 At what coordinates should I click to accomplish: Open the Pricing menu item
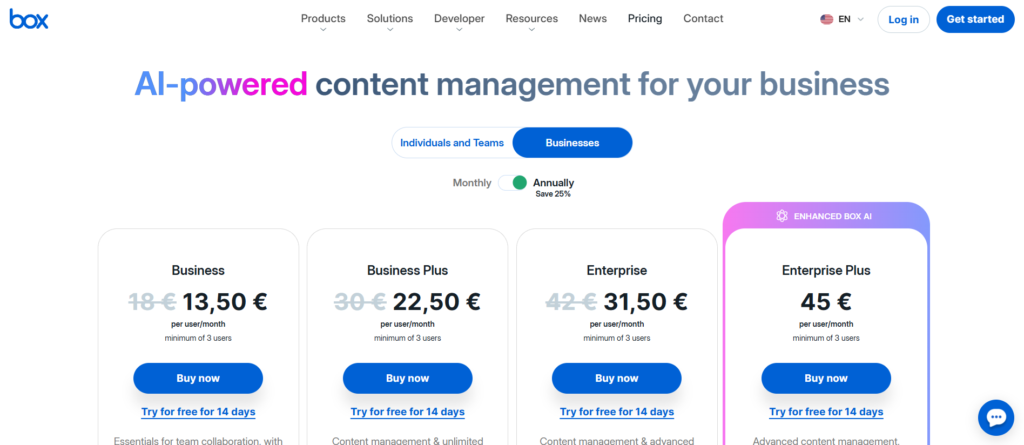pos(645,19)
